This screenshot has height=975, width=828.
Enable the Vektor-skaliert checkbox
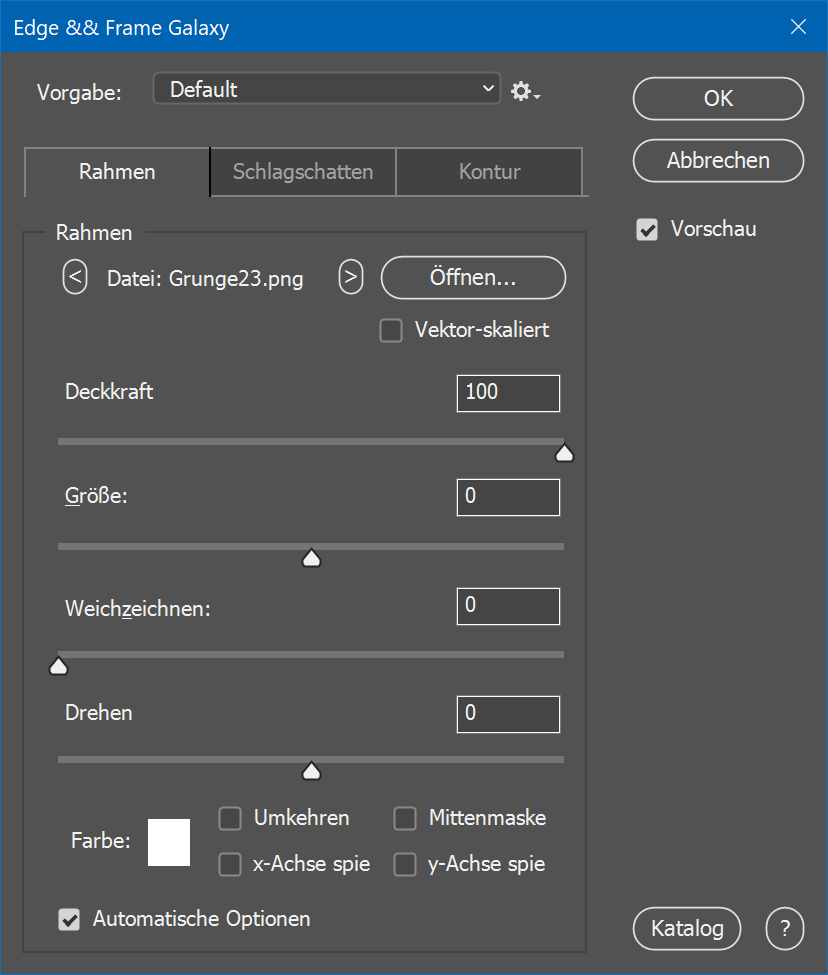click(391, 331)
